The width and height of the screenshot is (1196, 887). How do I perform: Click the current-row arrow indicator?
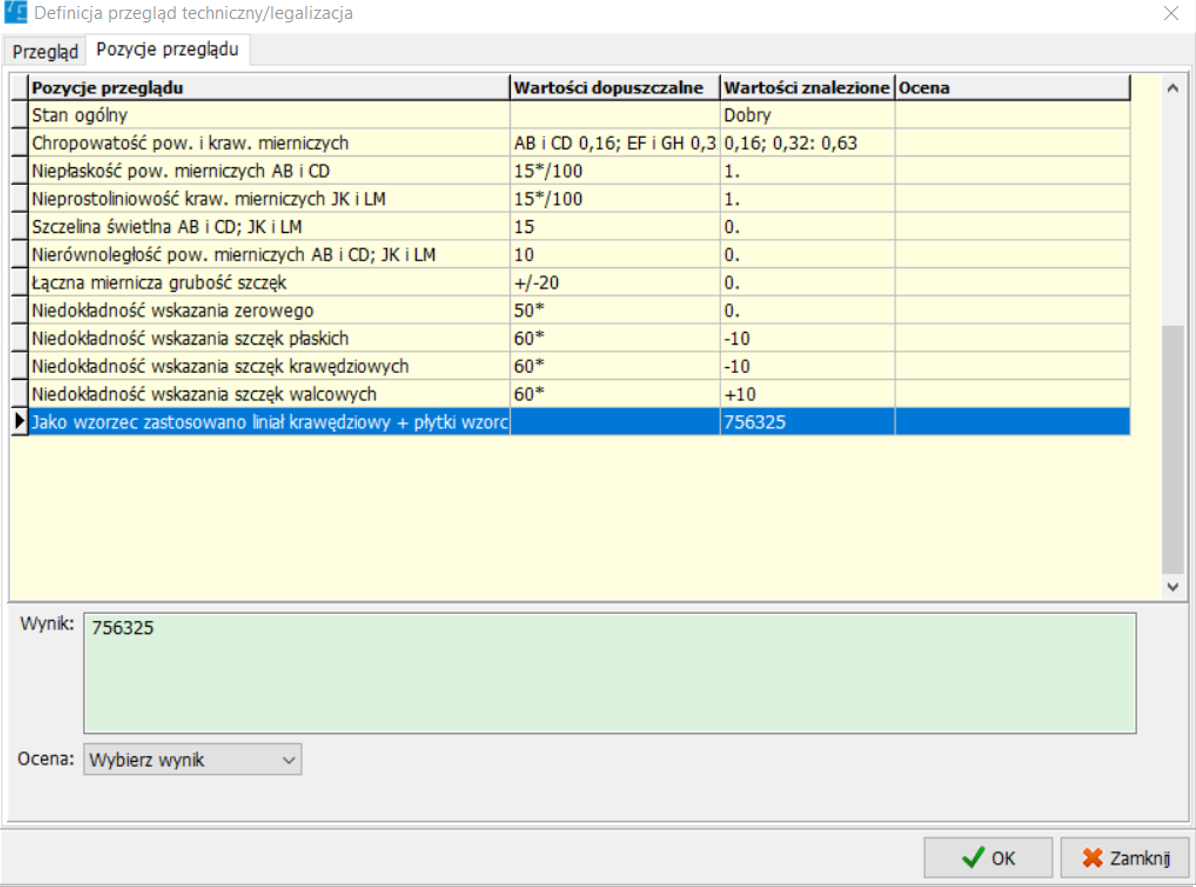click(x=19, y=422)
